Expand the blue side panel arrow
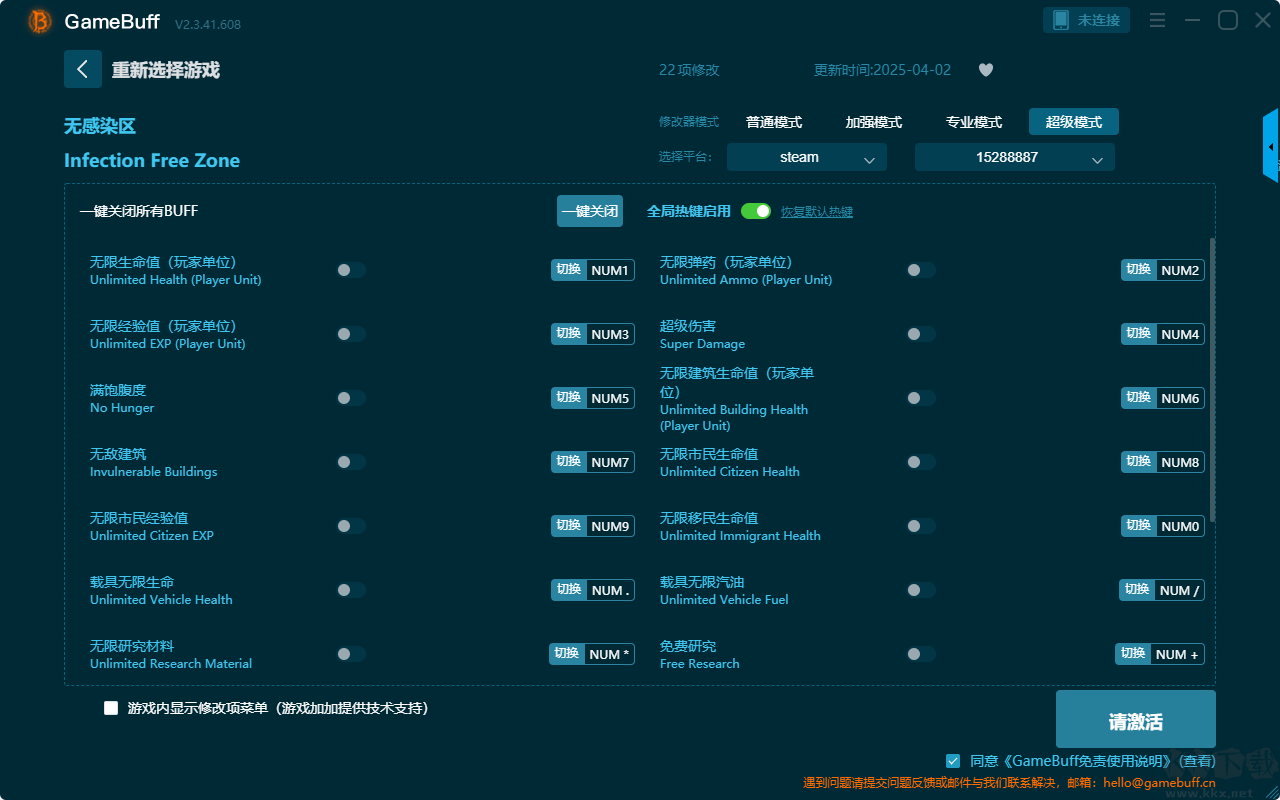This screenshot has height=800, width=1280. point(1271,146)
